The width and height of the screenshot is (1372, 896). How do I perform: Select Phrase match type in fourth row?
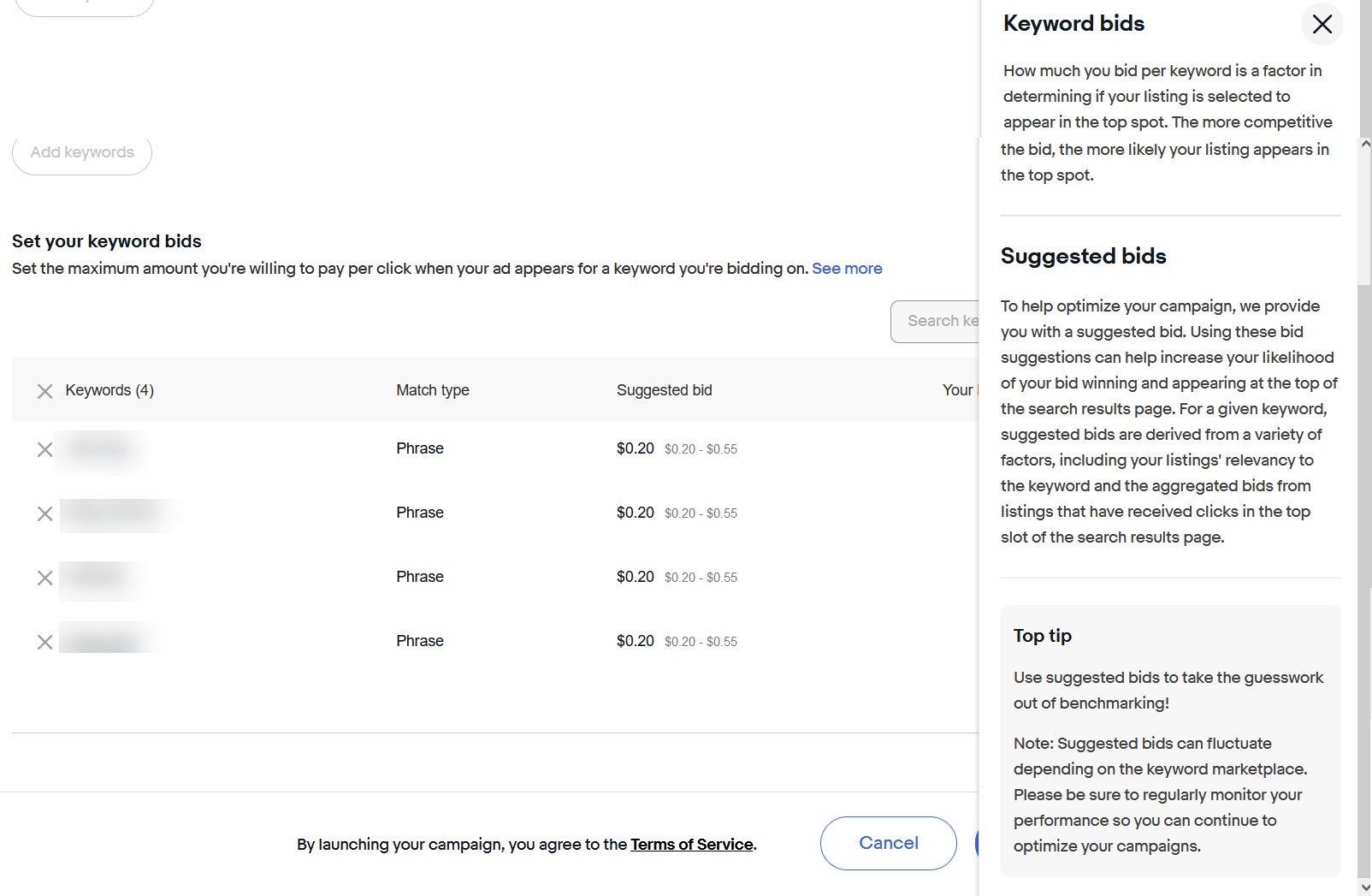[x=419, y=641]
